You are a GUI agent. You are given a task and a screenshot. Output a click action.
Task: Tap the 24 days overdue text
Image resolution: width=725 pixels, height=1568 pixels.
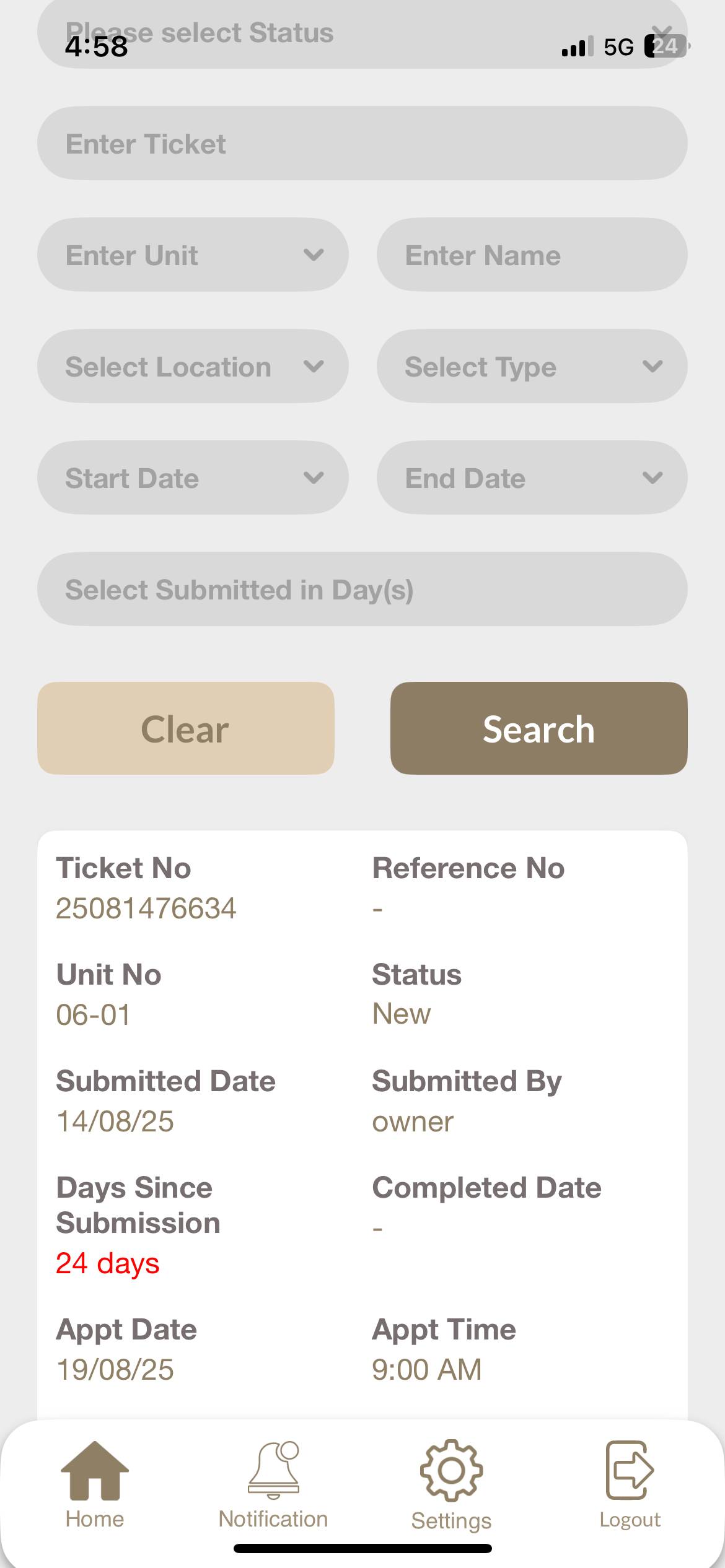pos(108,1263)
